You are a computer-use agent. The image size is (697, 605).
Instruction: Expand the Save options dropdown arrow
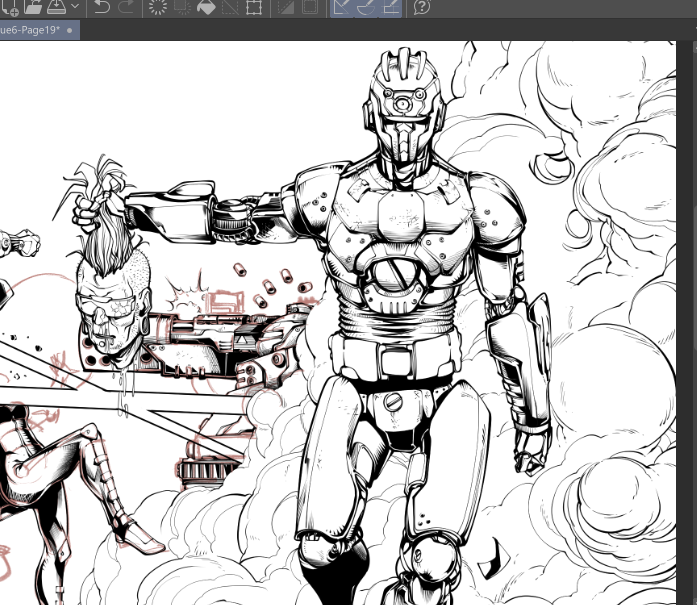click(x=75, y=6)
